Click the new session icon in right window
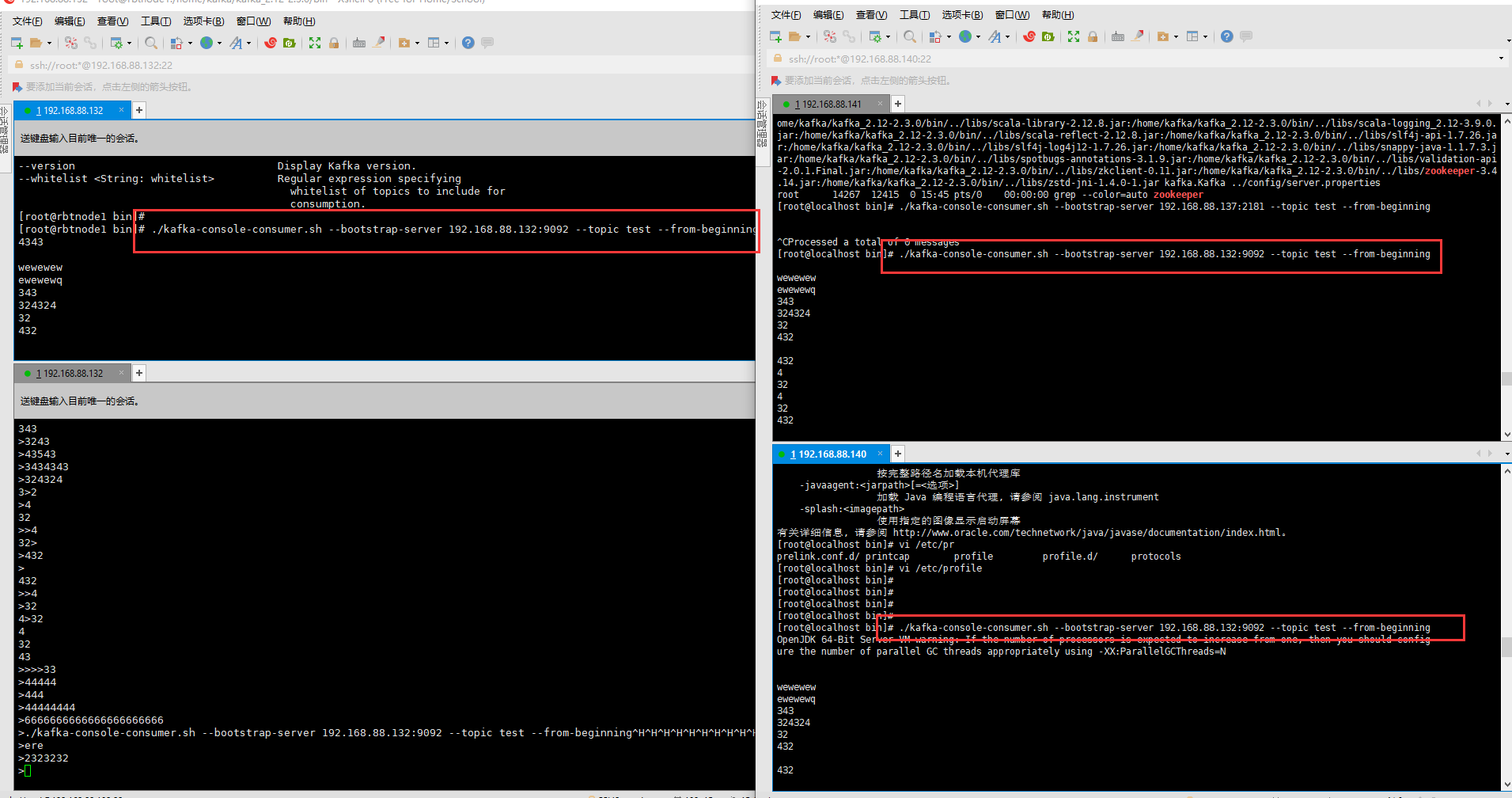Viewport: 1512px width, 798px height. tap(775, 36)
